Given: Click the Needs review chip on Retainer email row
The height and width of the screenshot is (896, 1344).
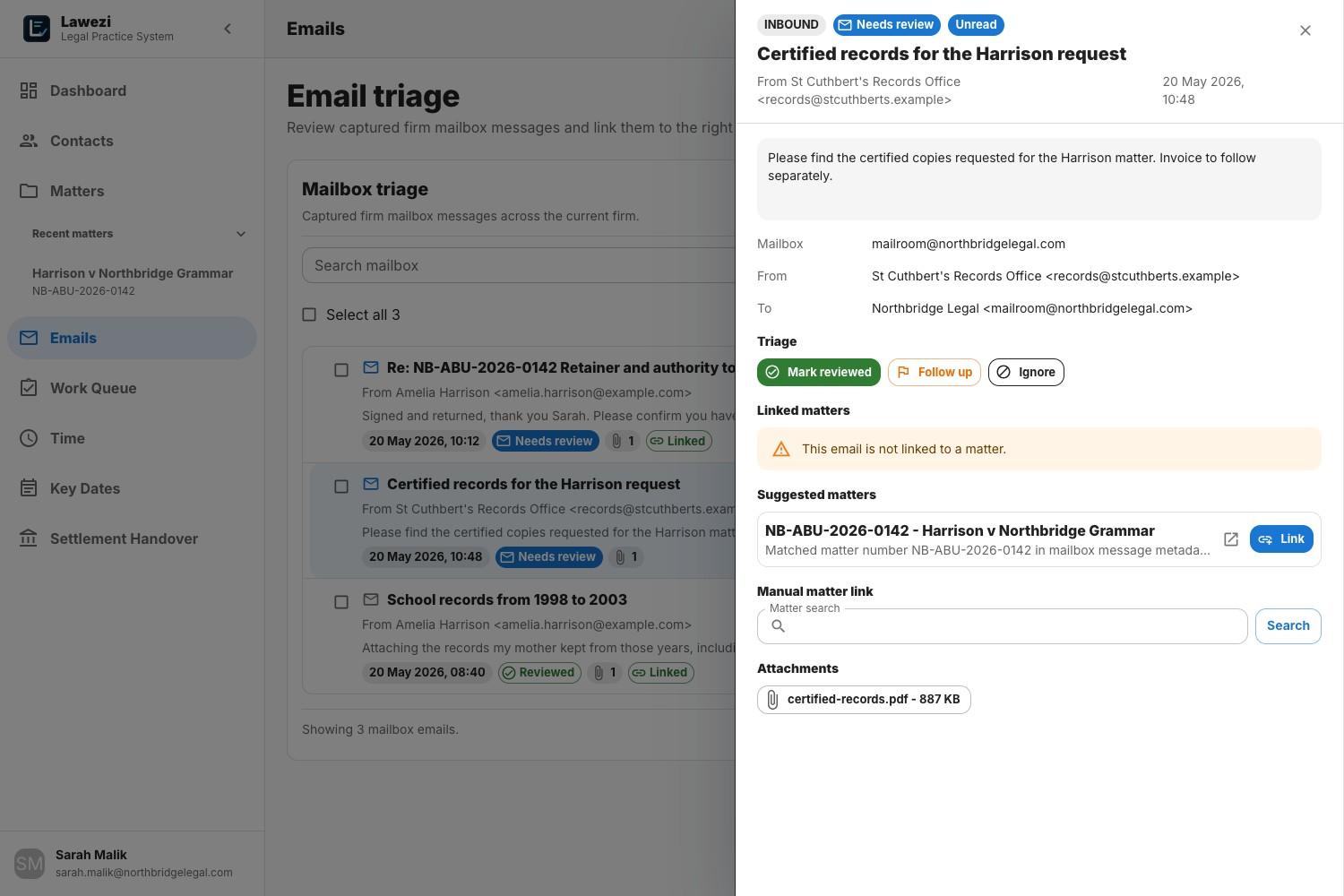Looking at the screenshot, I should click(x=546, y=441).
